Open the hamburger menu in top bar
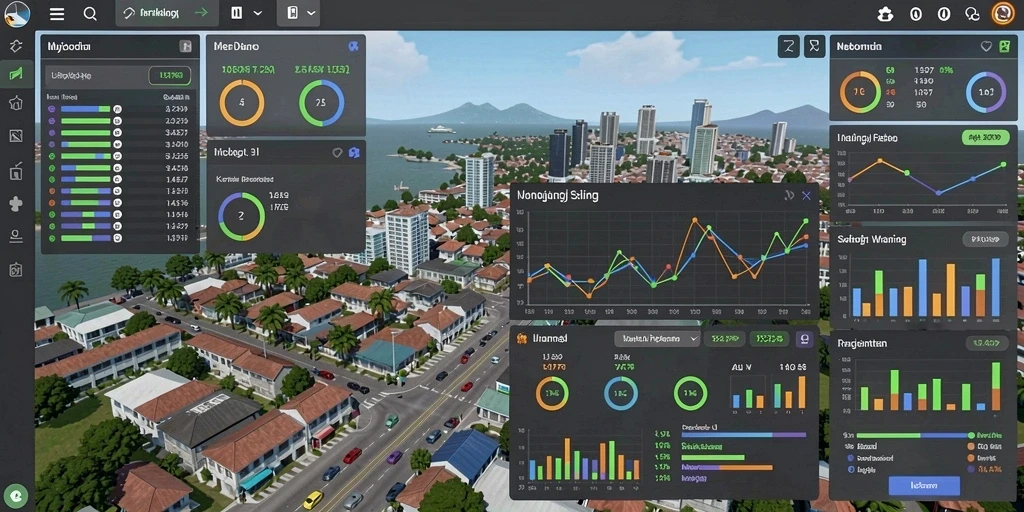Viewport: 1024px width, 512px height. tap(57, 14)
